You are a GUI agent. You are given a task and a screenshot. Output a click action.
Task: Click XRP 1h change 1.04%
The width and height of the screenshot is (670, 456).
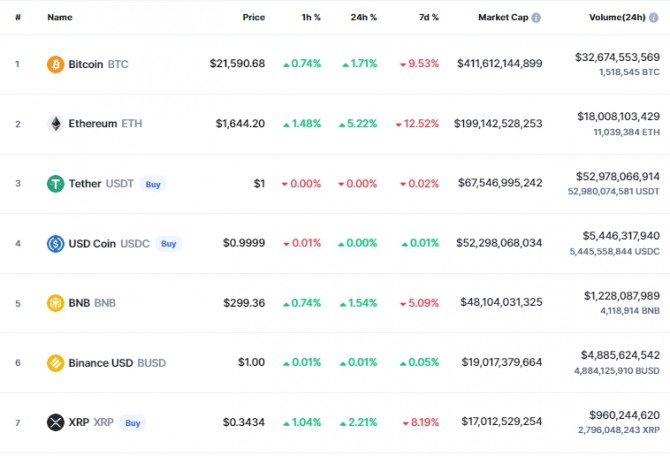[302, 422]
